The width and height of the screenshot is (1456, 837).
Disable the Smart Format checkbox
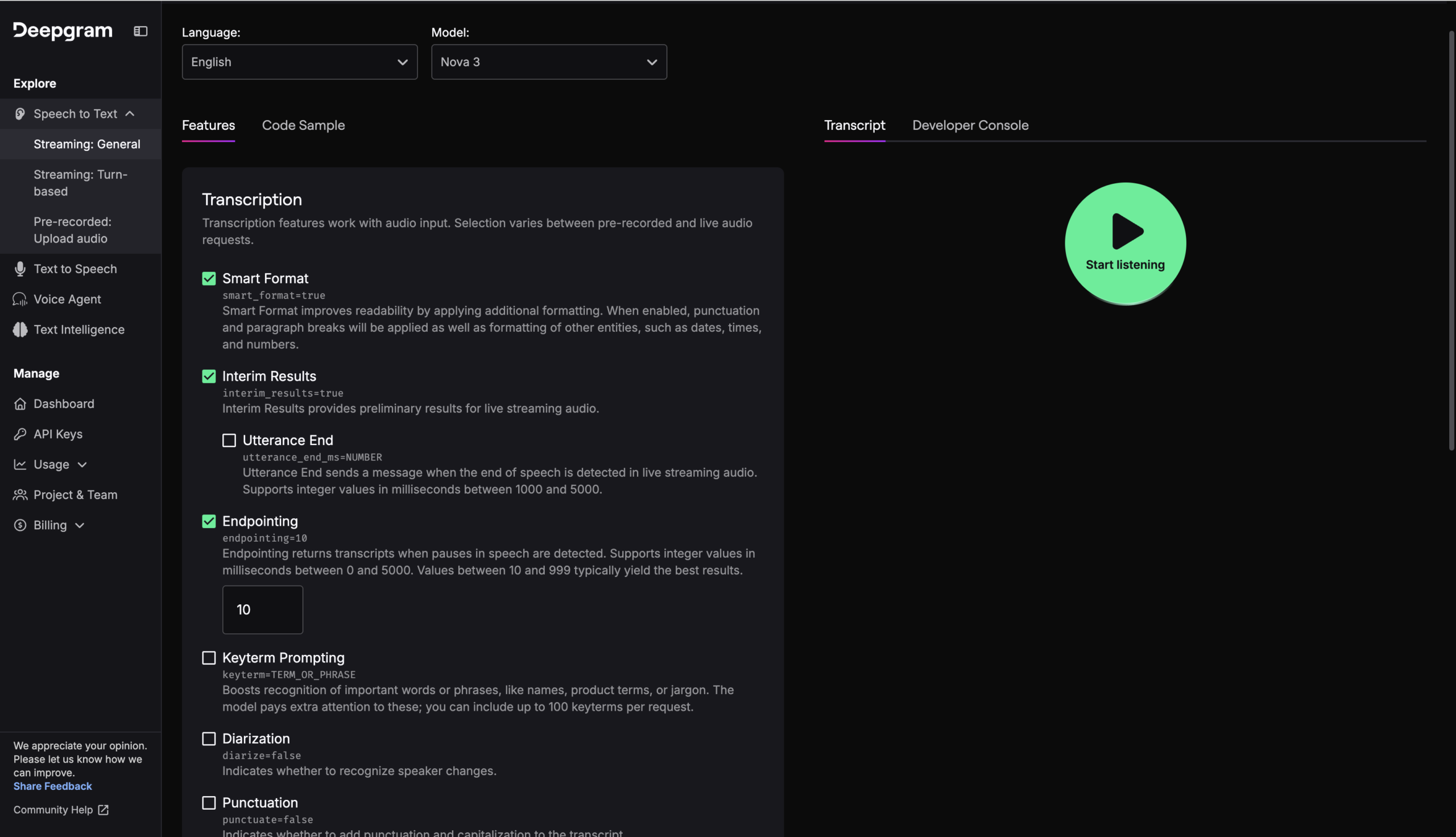(x=209, y=279)
